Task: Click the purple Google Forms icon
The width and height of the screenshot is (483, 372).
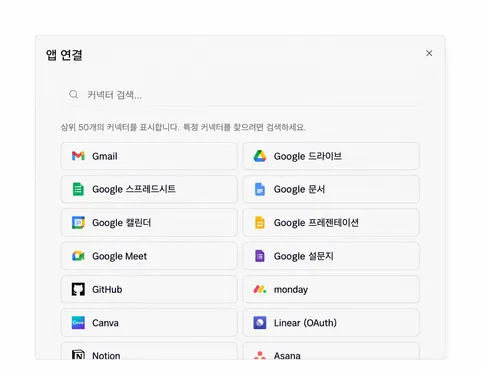Action: (x=260, y=256)
